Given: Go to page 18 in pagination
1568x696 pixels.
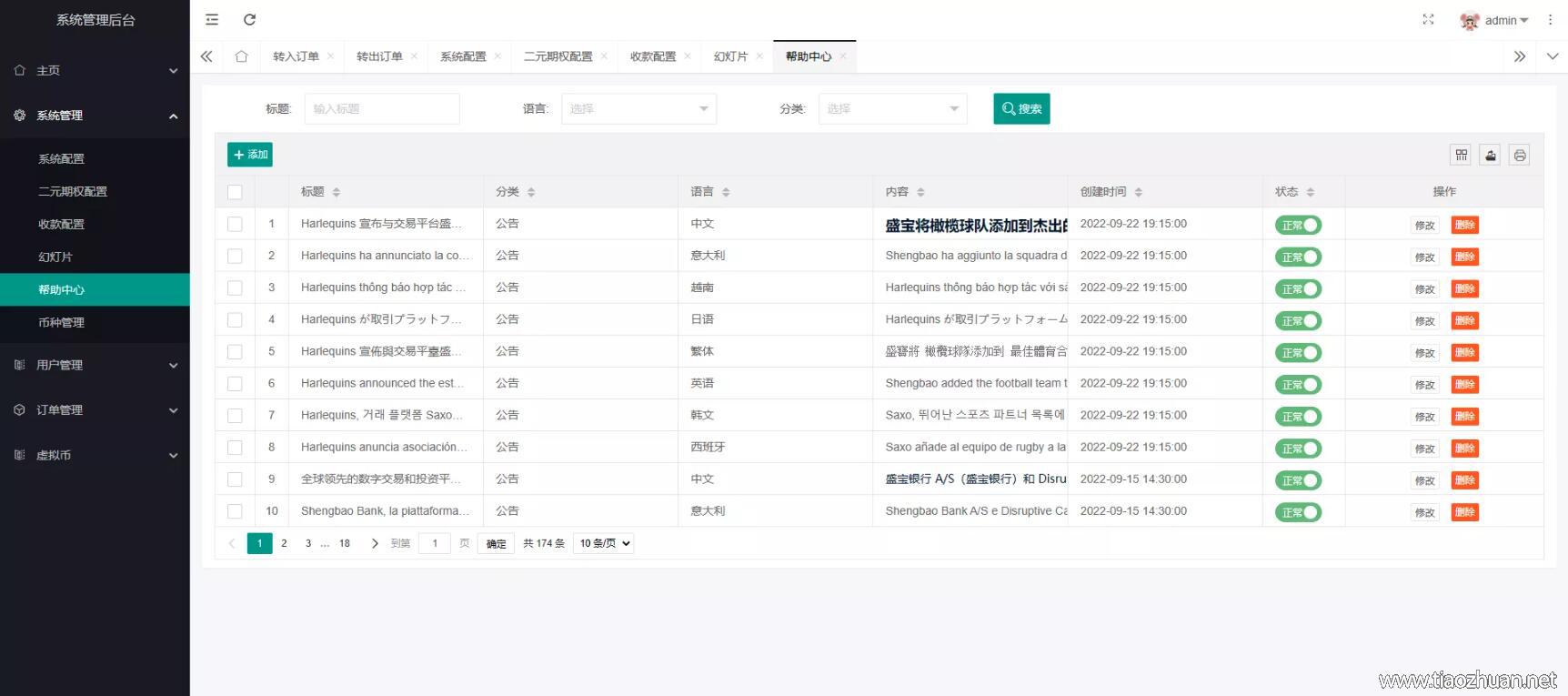Looking at the screenshot, I should point(345,543).
